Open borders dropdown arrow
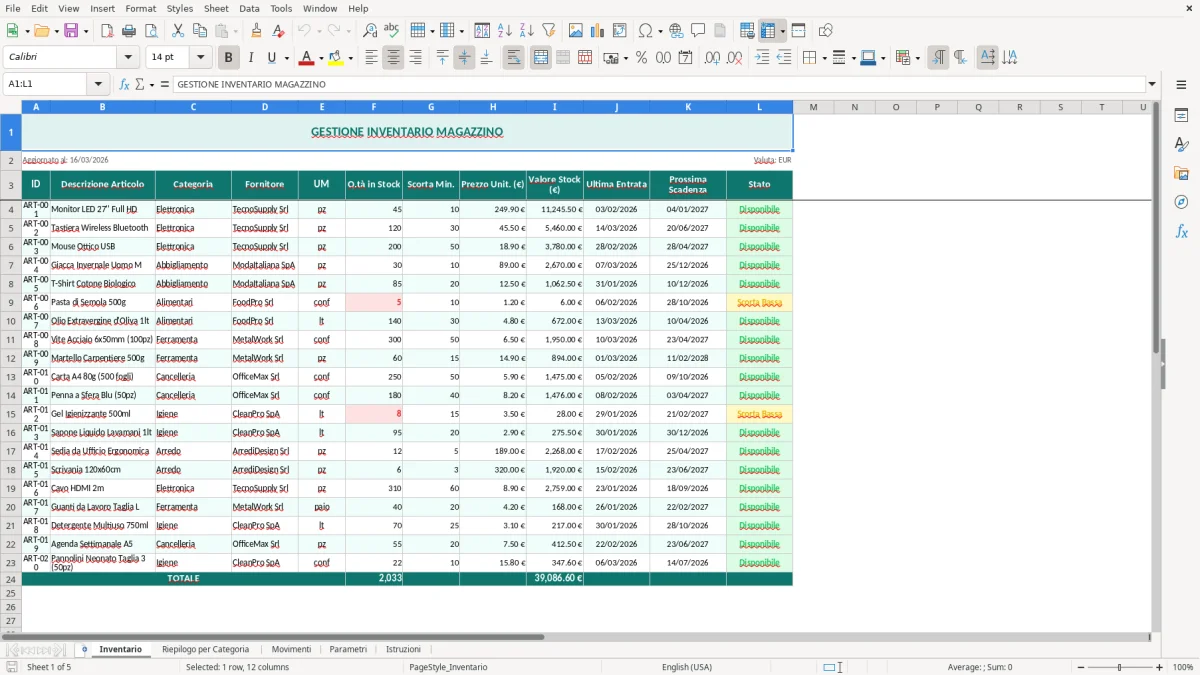 (x=824, y=58)
